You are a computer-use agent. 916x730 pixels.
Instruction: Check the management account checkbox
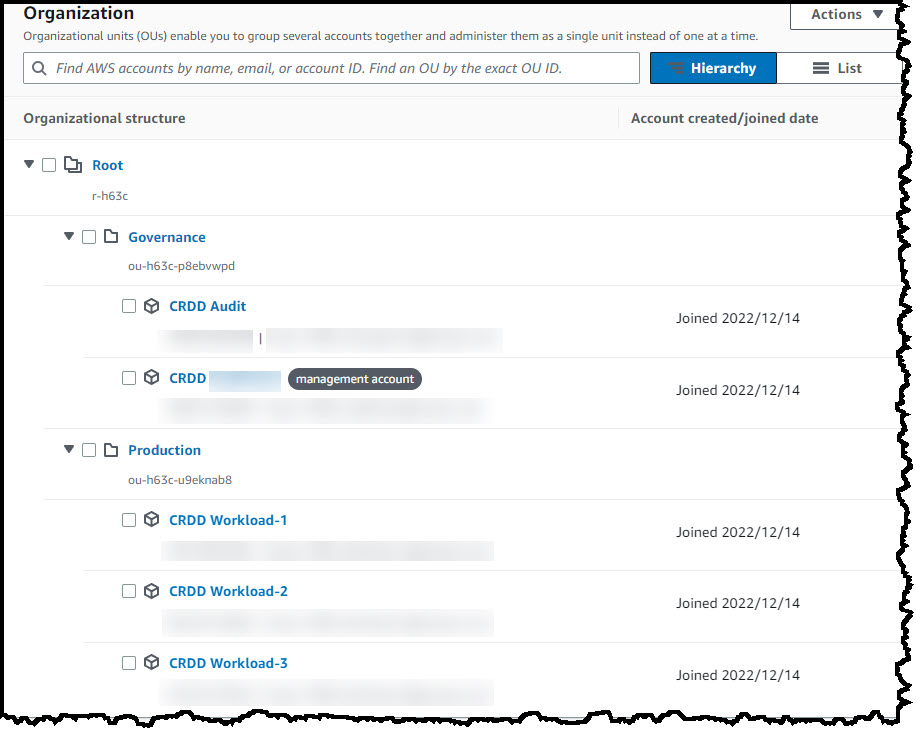[x=129, y=378]
